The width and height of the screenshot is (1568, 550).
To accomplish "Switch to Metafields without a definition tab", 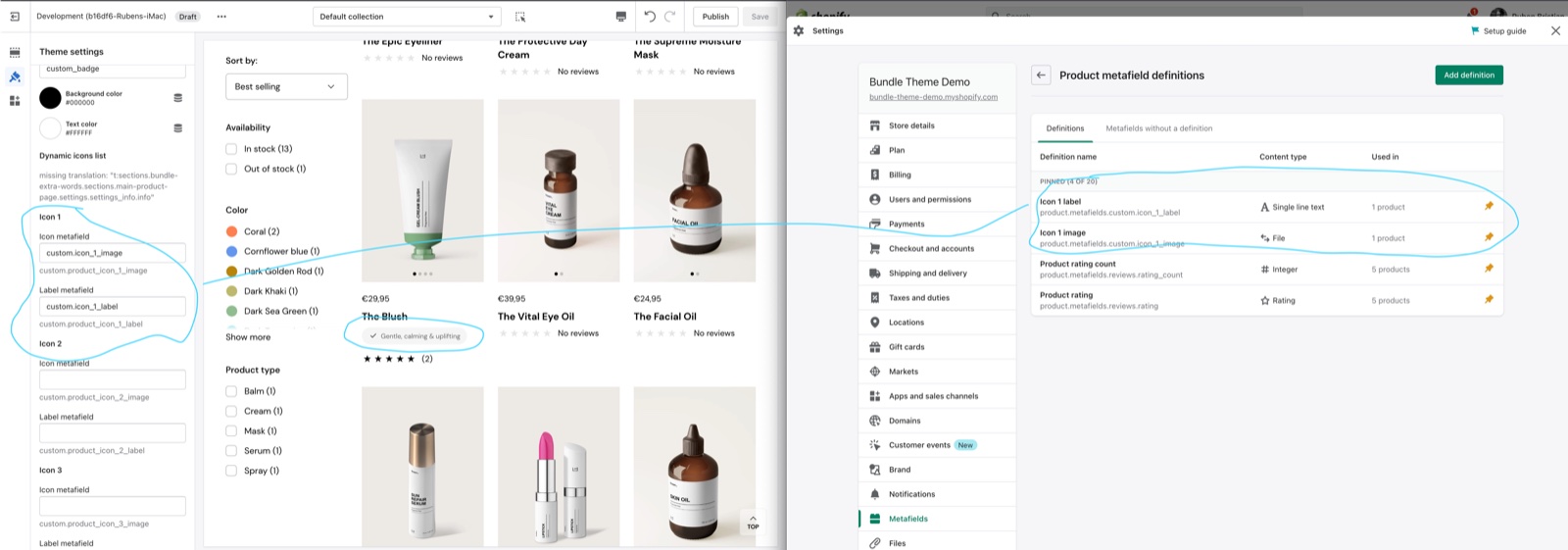I will [1158, 128].
